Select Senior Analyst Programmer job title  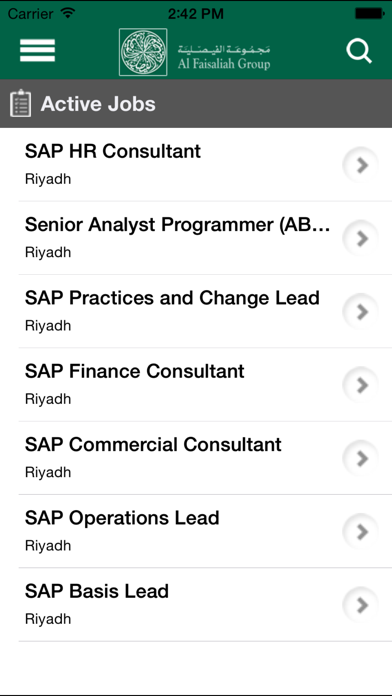click(x=178, y=225)
